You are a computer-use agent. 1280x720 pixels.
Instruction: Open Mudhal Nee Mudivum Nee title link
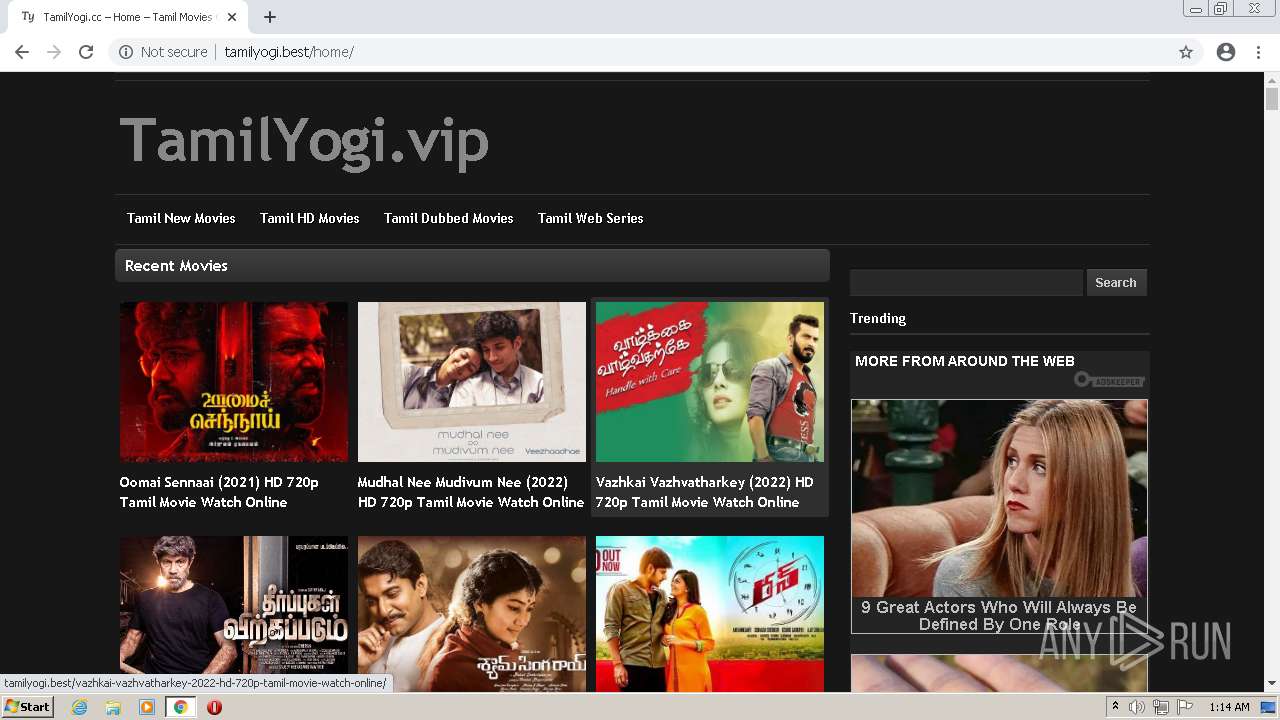click(x=471, y=492)
